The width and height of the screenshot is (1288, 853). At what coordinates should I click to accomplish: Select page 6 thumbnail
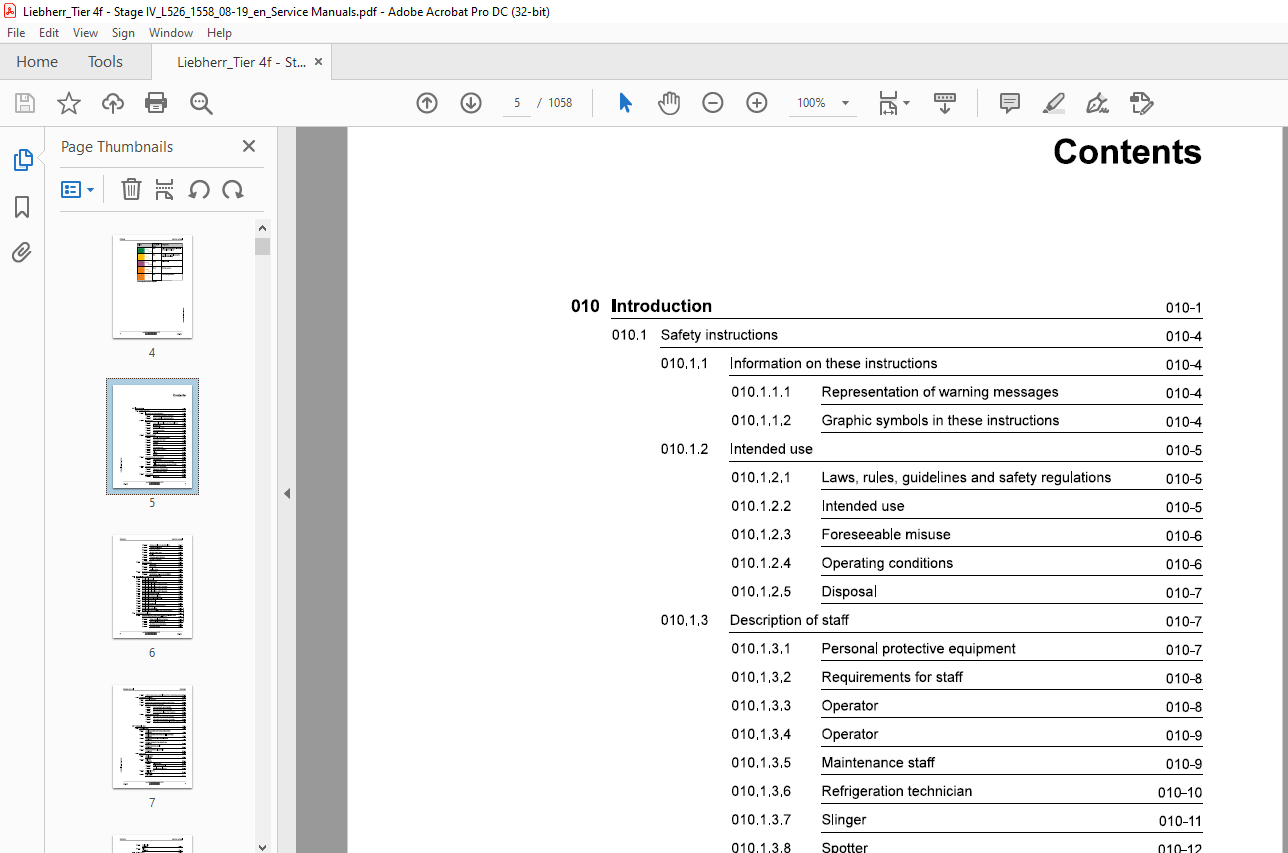coord(152,587)
